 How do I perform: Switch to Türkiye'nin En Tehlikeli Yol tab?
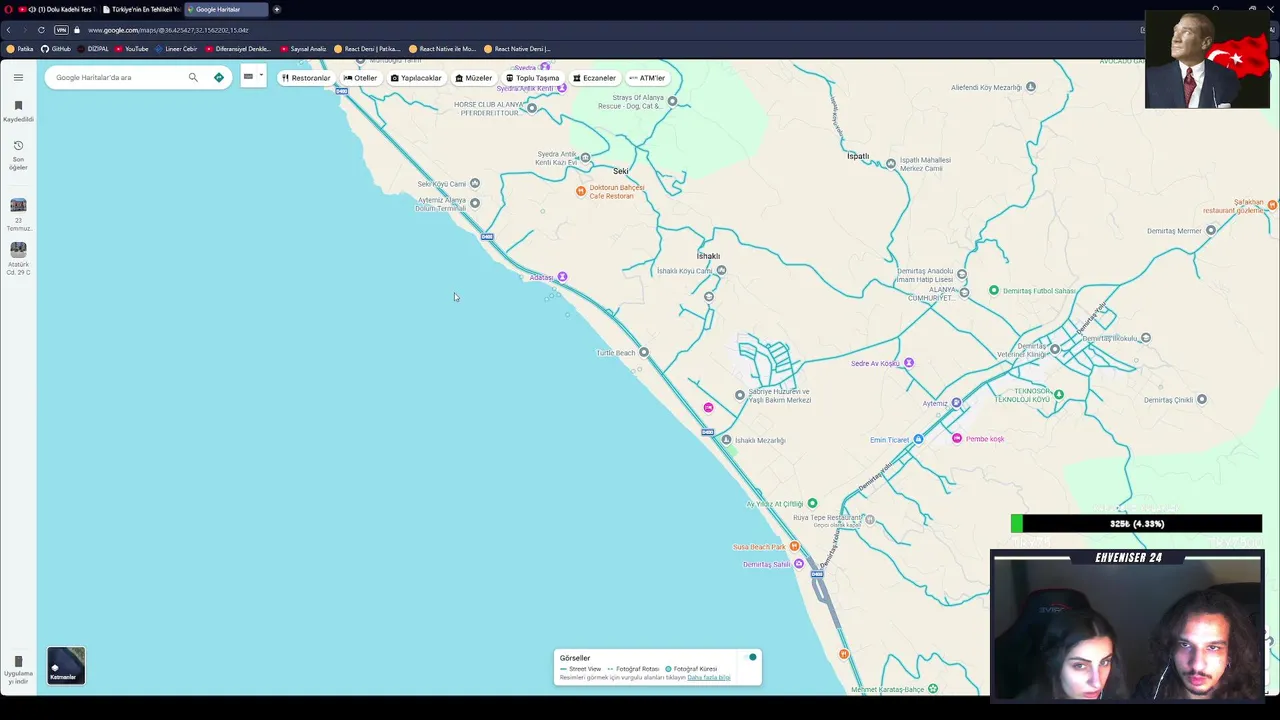click(x=142, y=9)
